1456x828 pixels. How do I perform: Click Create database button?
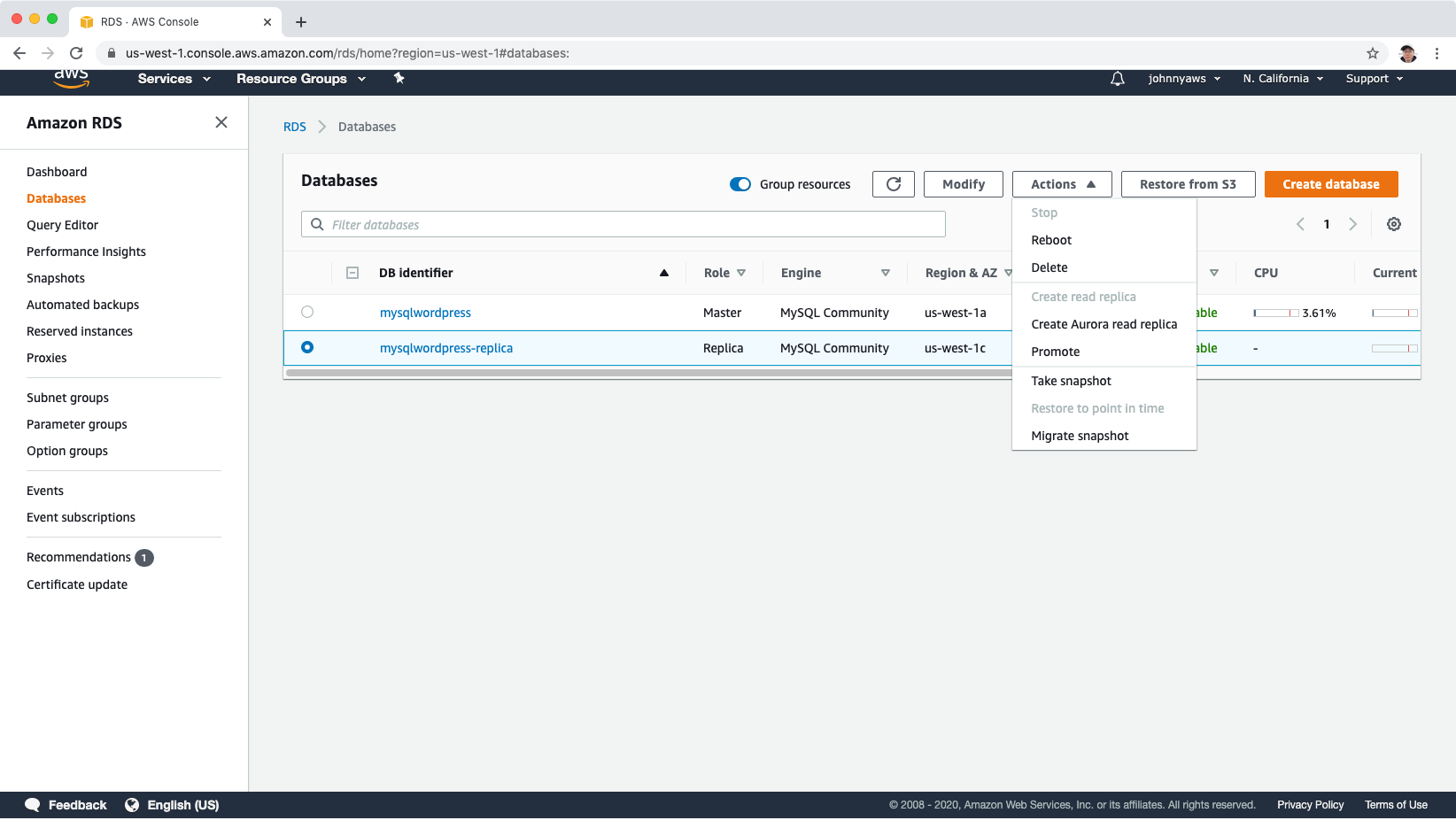(1331, 184)
